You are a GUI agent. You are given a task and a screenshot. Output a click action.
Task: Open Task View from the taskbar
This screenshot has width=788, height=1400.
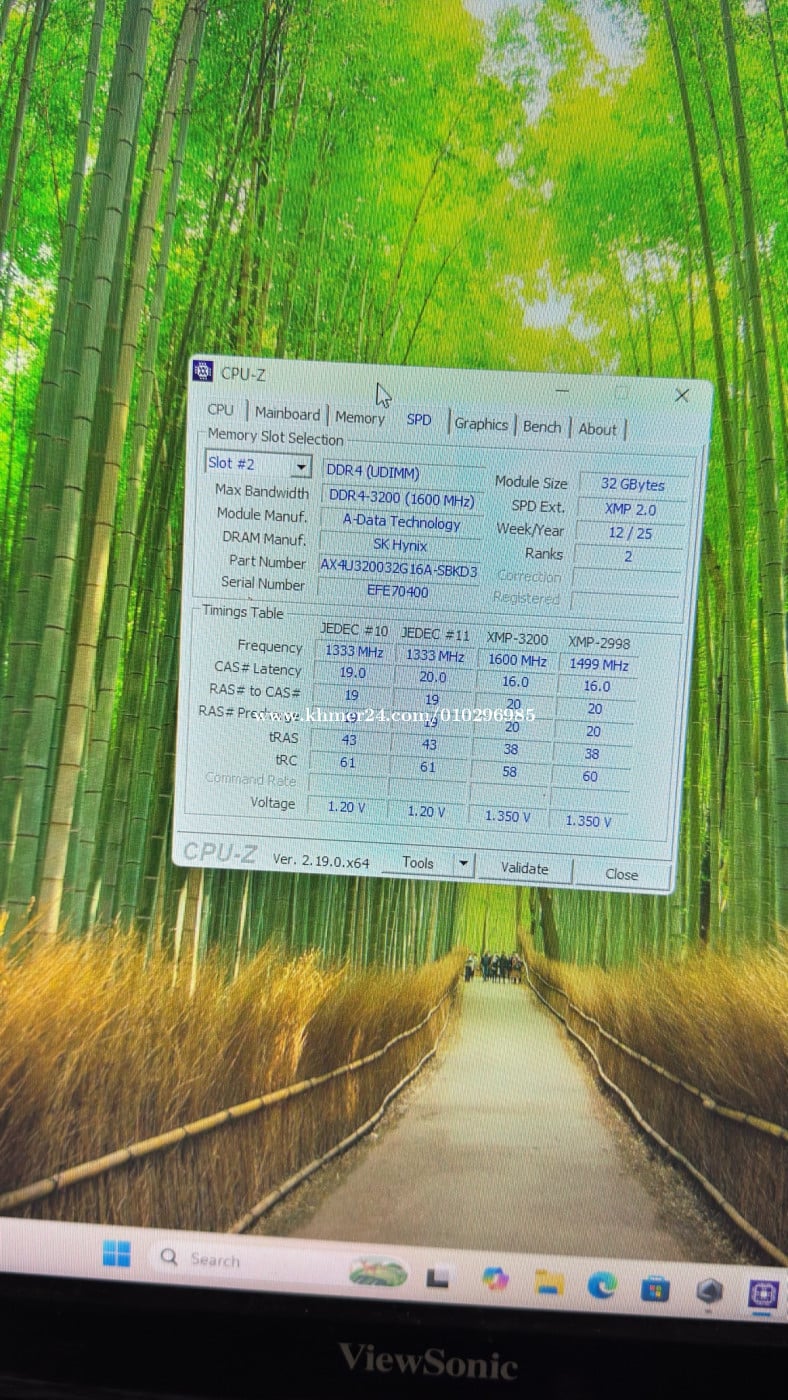(x=437, y=1277)
